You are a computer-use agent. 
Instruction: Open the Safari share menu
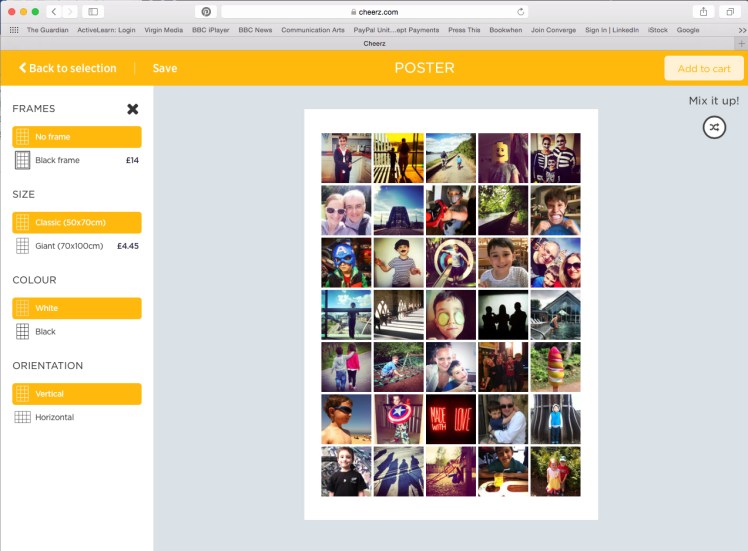tap(703, 11)
